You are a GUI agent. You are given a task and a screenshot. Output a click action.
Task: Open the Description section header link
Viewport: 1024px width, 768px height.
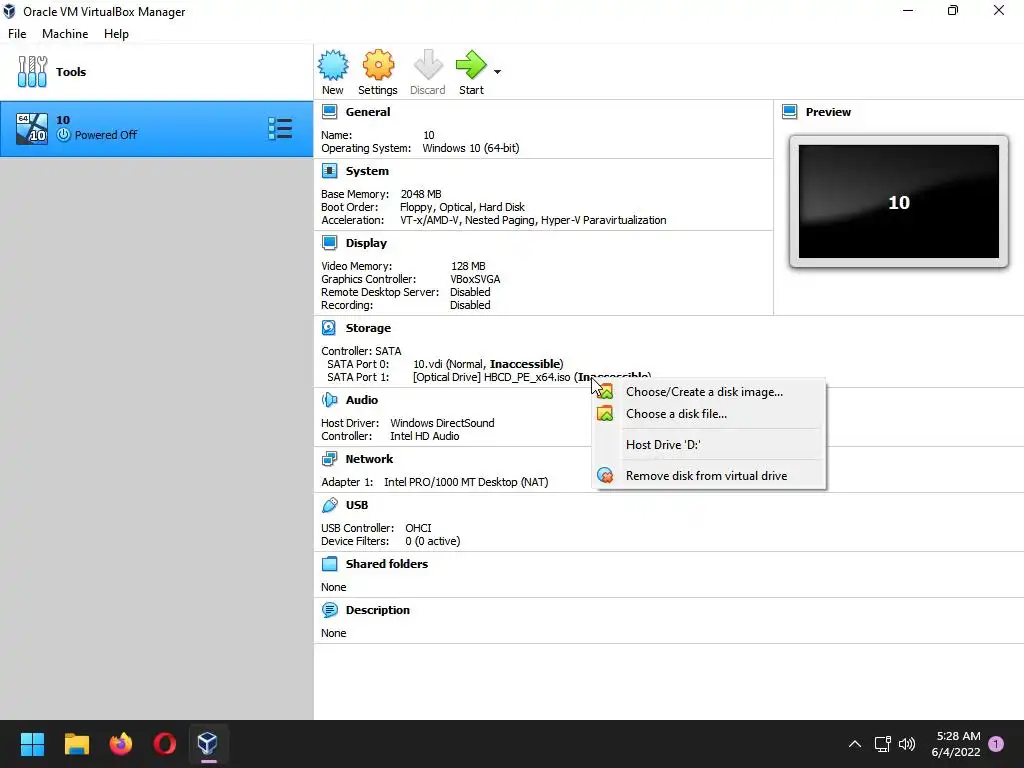click(x=377, y=610)
